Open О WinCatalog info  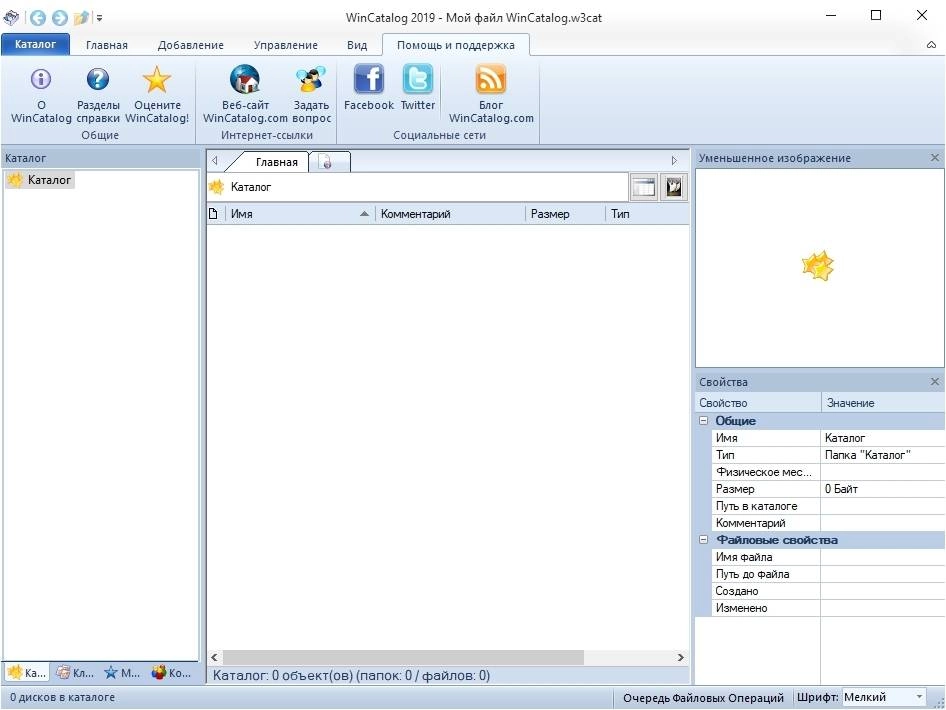(x=41, y=95)
